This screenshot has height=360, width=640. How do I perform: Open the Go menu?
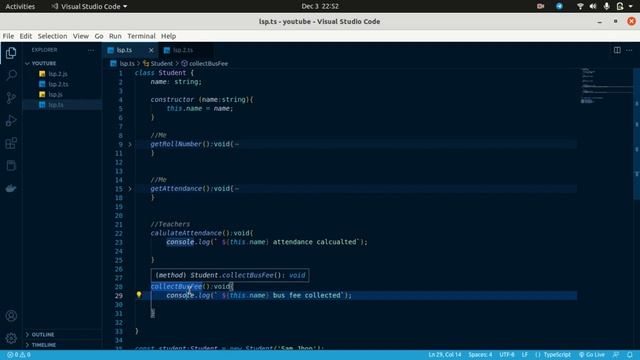tap(99, 36)
